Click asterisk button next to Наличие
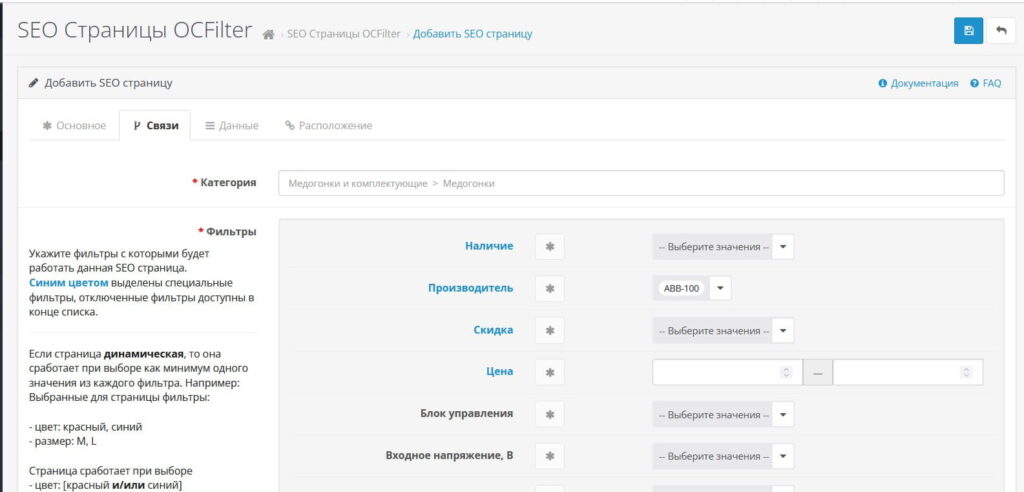 point(549,247)
